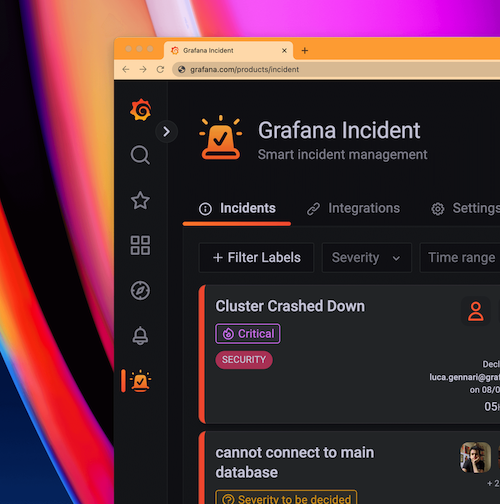Open the Explore compass icon
The width and height of the screenshot is (500, 504).
[140, 291]
